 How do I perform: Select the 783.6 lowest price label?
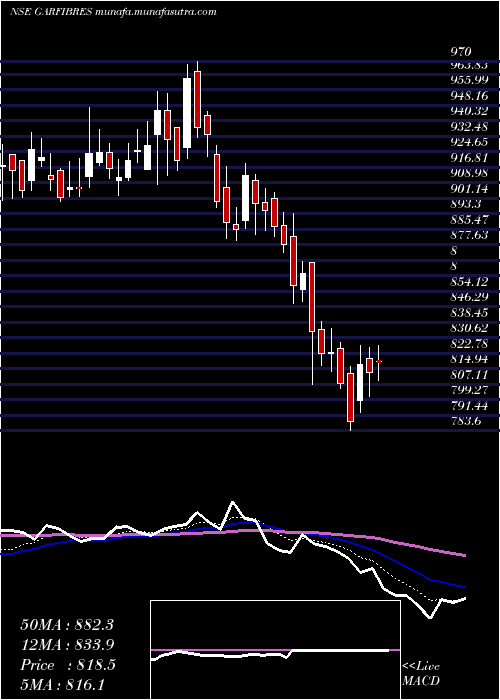[x=466, y=421]
